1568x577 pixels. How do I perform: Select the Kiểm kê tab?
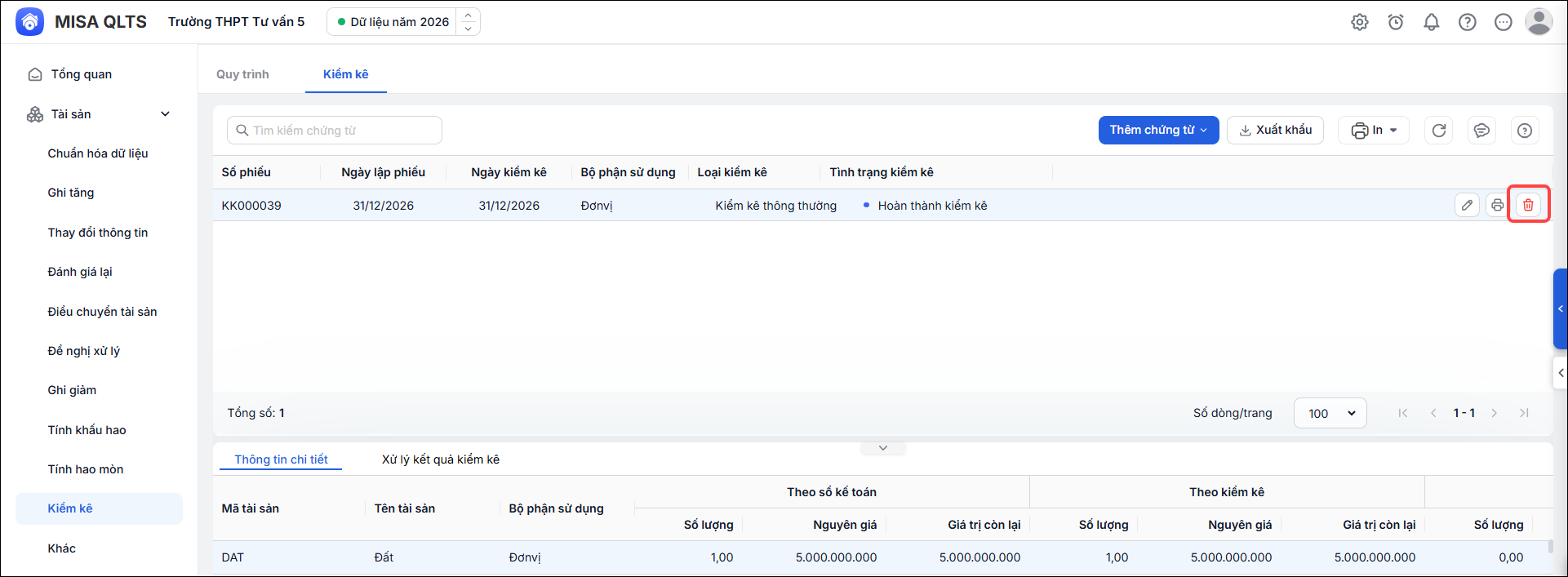346,74
